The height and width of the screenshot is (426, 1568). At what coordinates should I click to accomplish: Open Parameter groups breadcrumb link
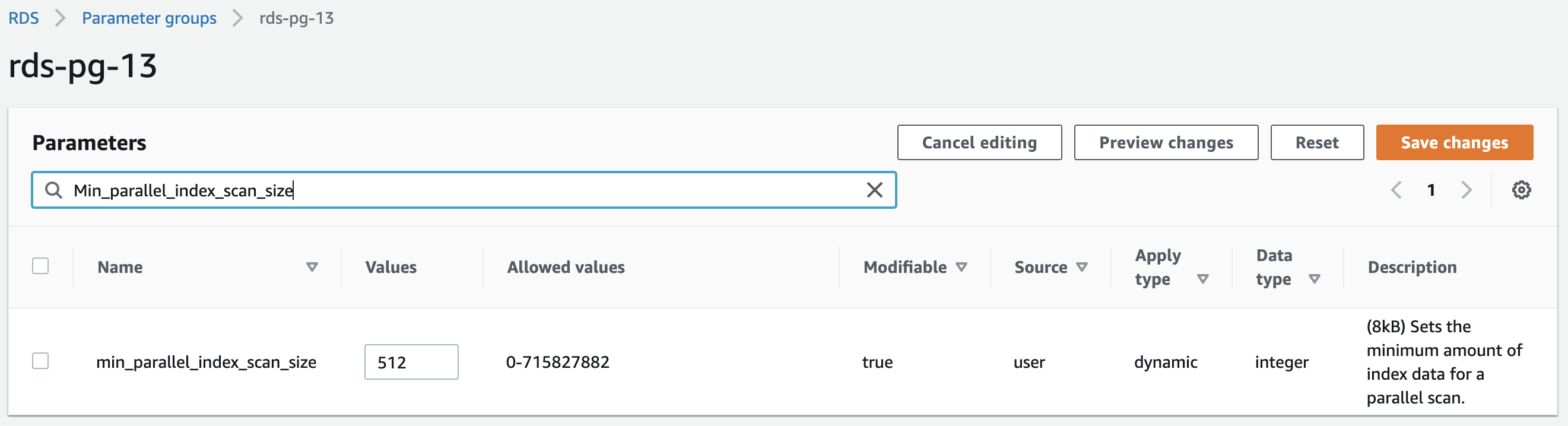pos(149,18)
